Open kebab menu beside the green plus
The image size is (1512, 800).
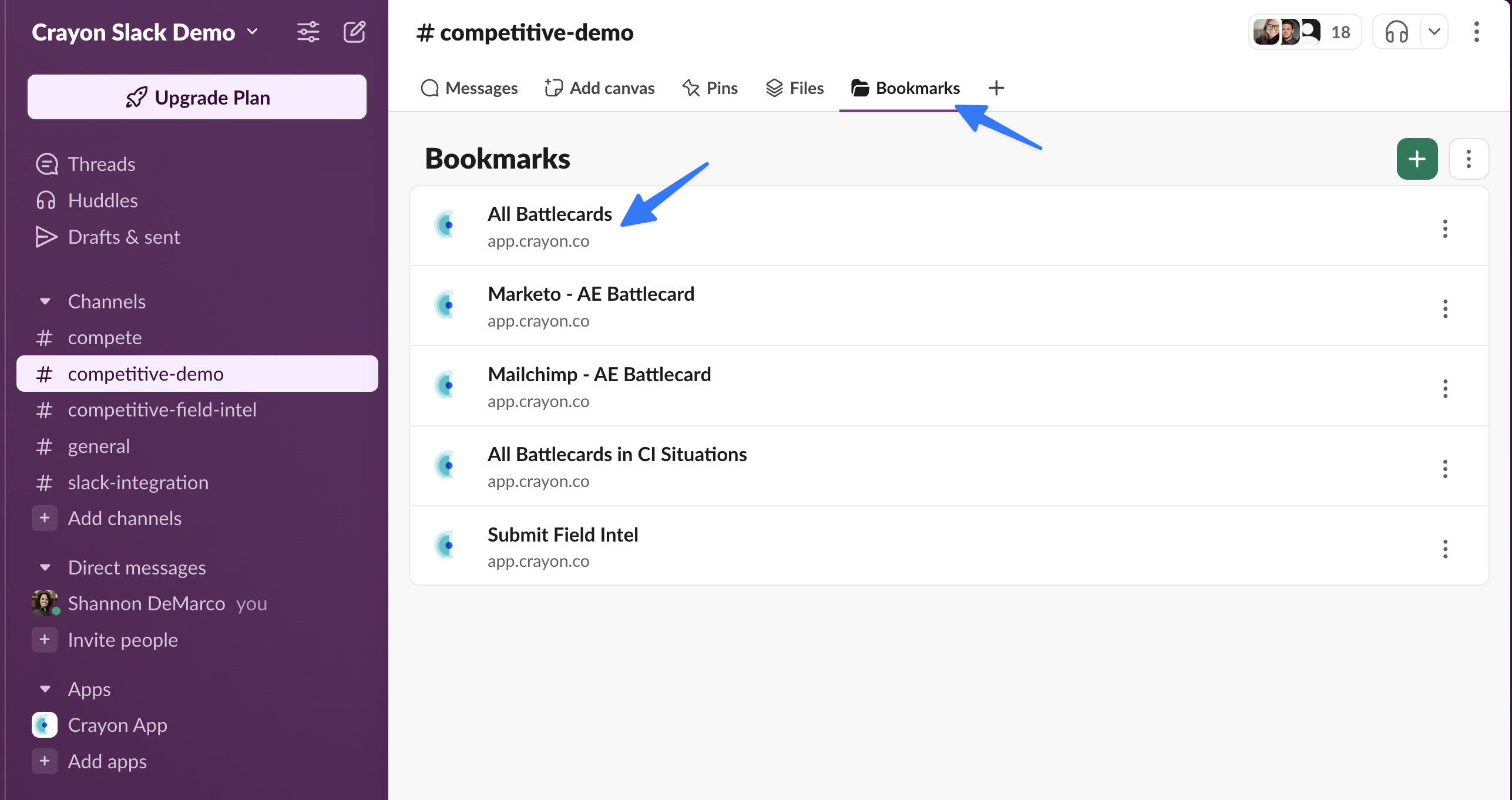coord(1468,159)
